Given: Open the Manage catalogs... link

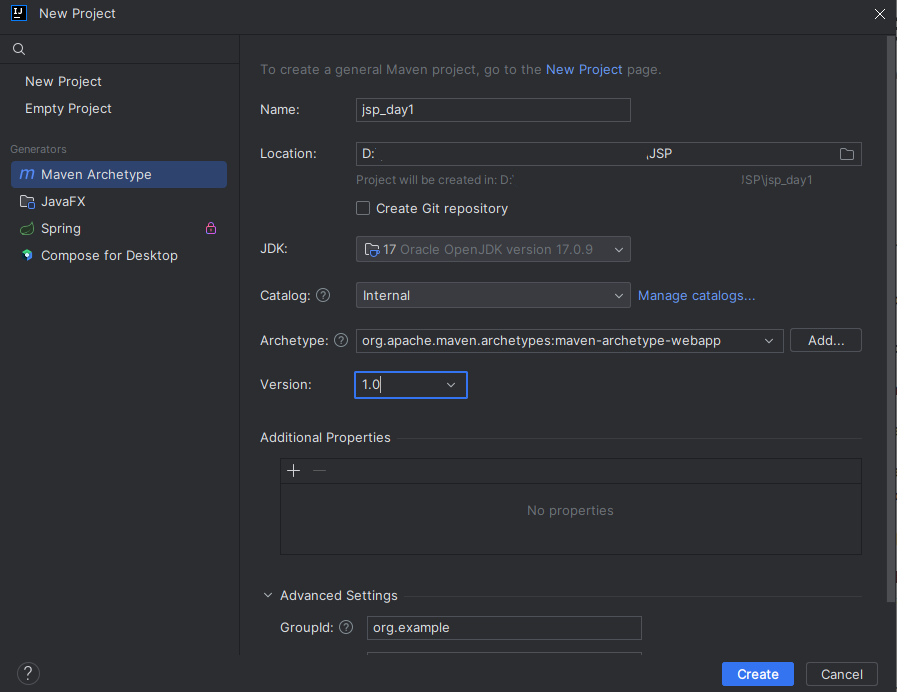Looking at the screenshot, I should (696, 296).
